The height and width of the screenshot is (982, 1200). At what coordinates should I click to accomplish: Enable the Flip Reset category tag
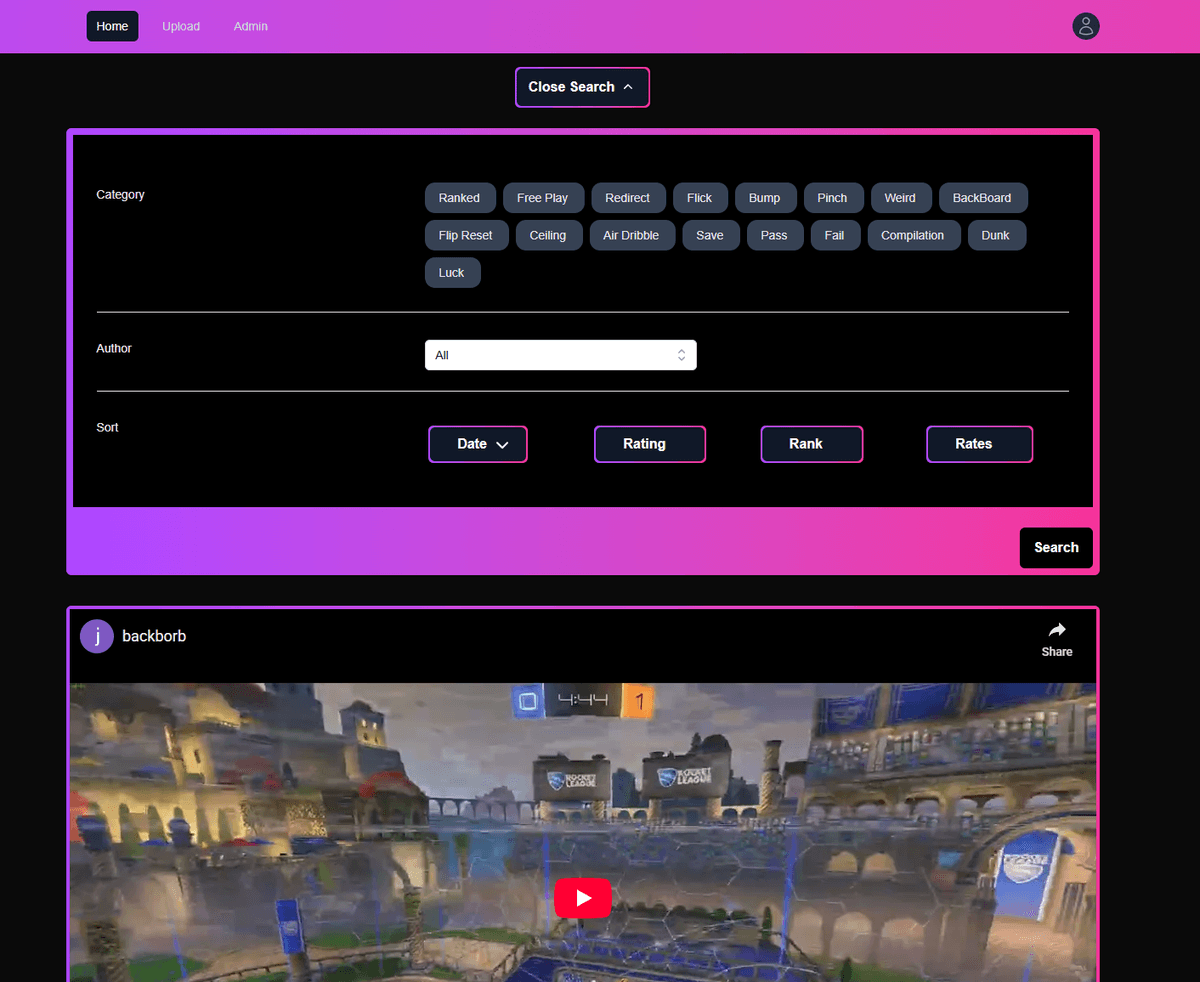coord(465,236)
